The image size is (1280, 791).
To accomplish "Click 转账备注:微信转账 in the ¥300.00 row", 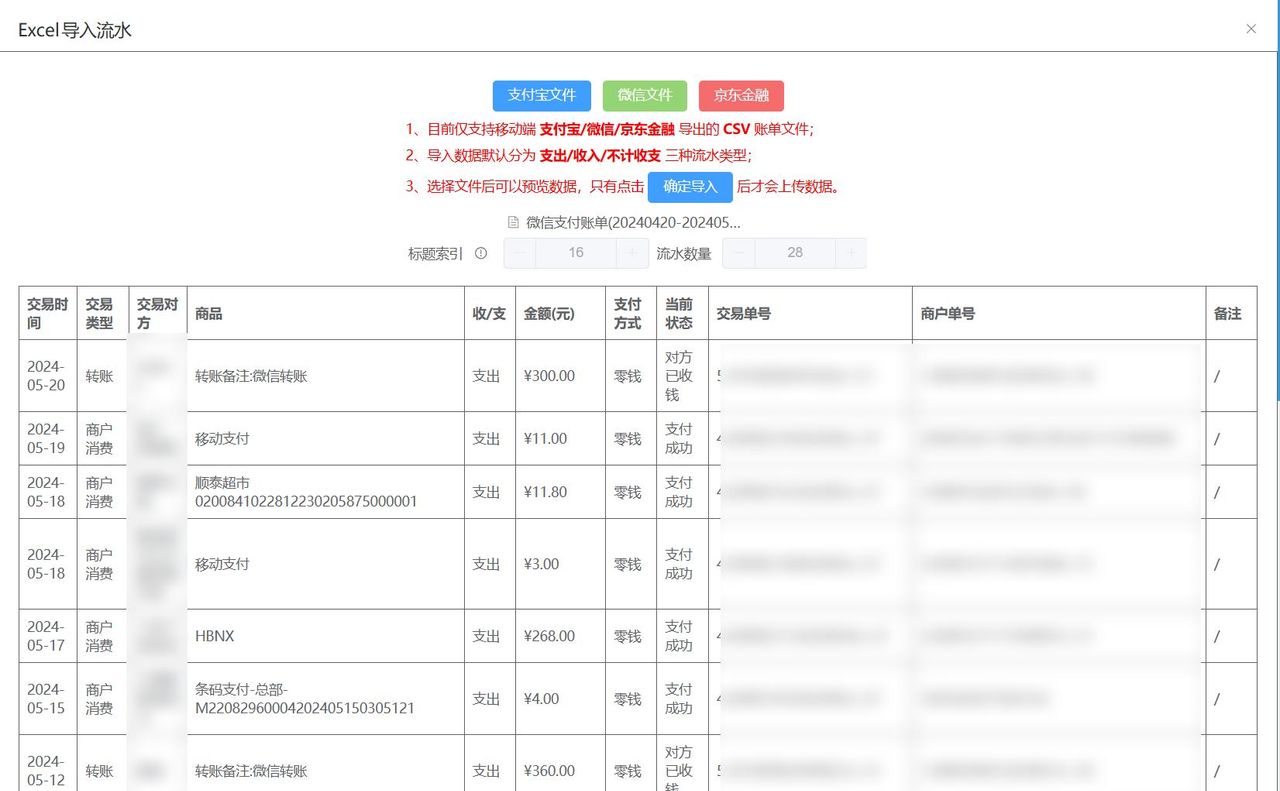I will point(251,376).
